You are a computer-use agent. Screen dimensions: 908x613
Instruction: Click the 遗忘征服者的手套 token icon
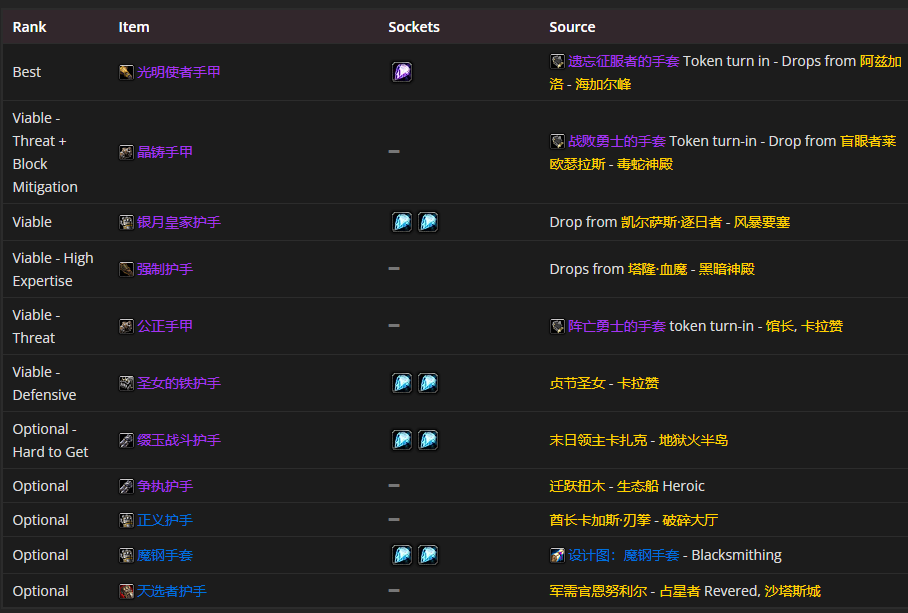tap(557, 61)
